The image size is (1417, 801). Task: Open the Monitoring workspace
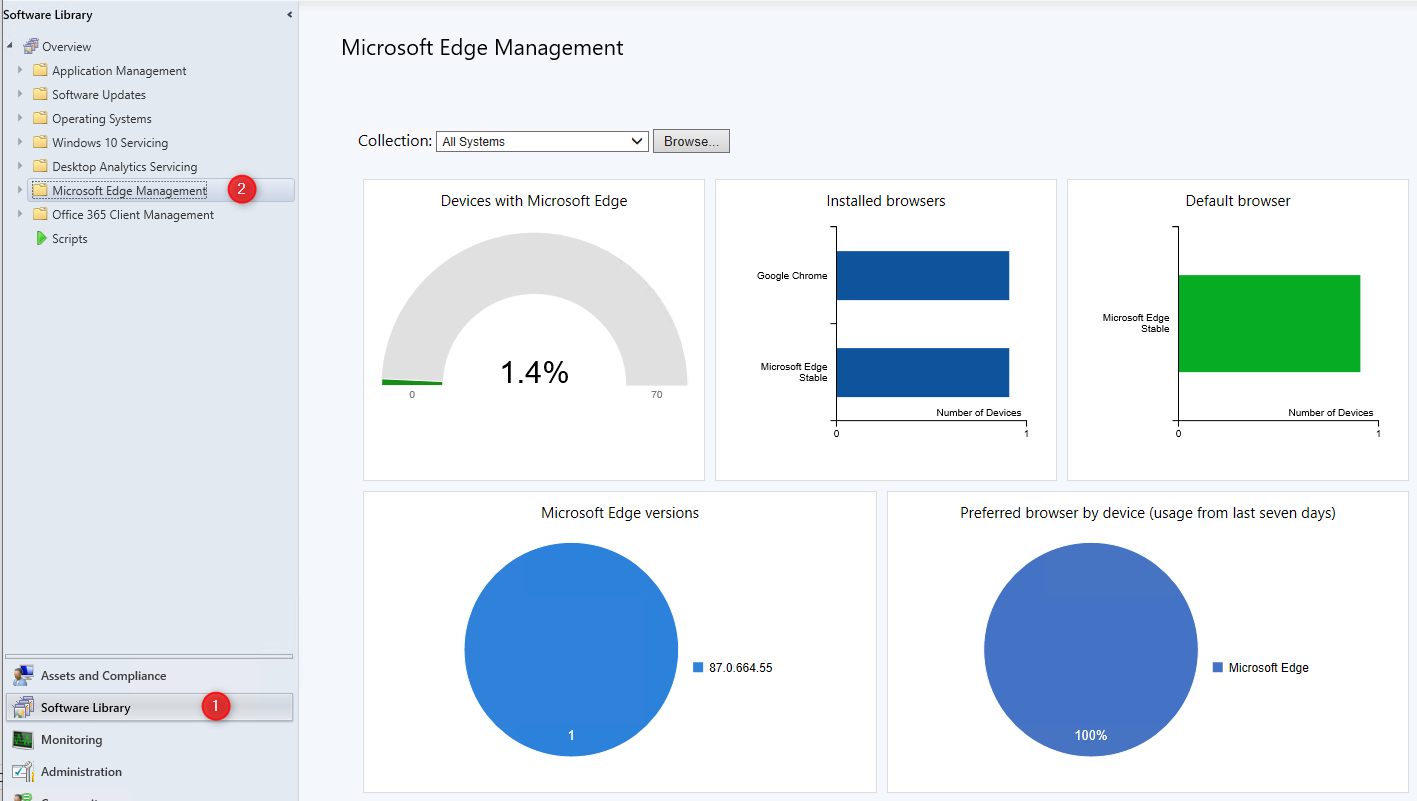(x=150, y=739)
